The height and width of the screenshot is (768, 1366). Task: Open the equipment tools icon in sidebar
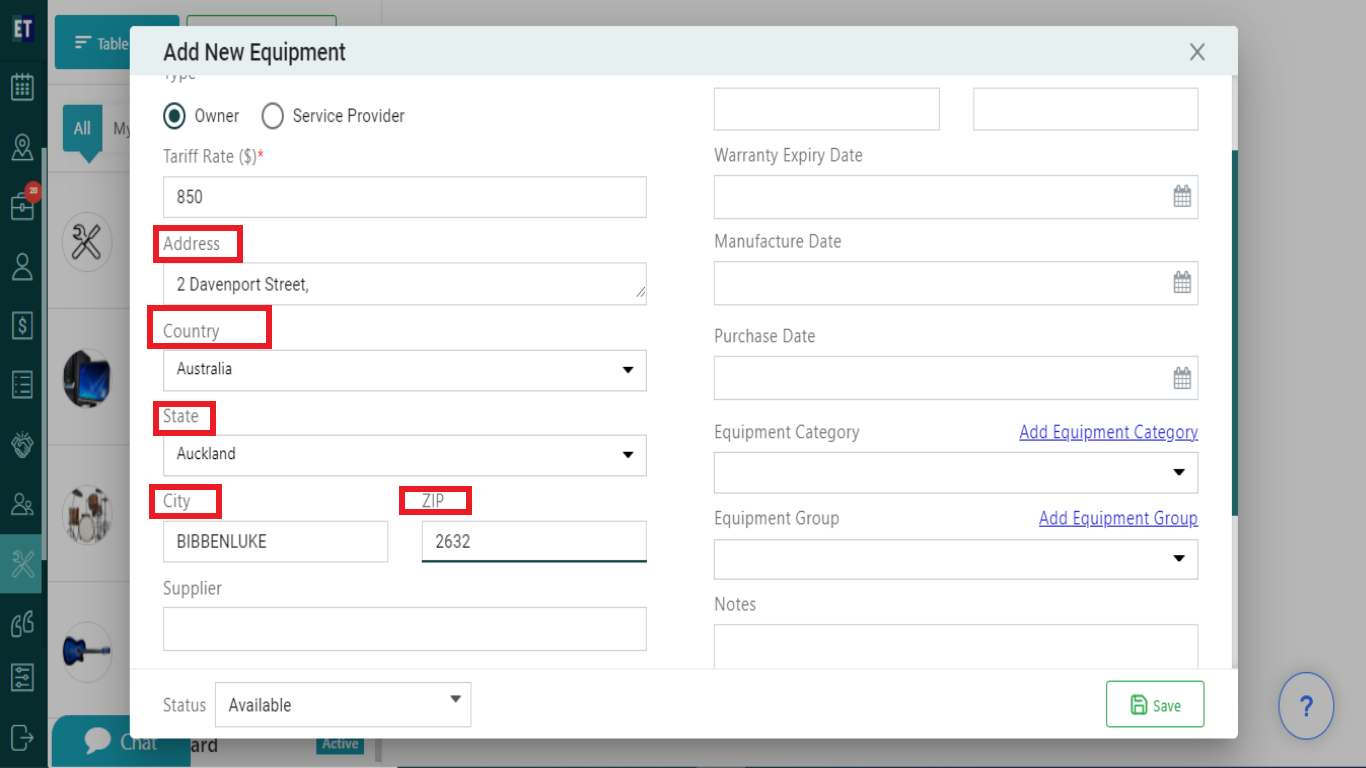point(22,564)
